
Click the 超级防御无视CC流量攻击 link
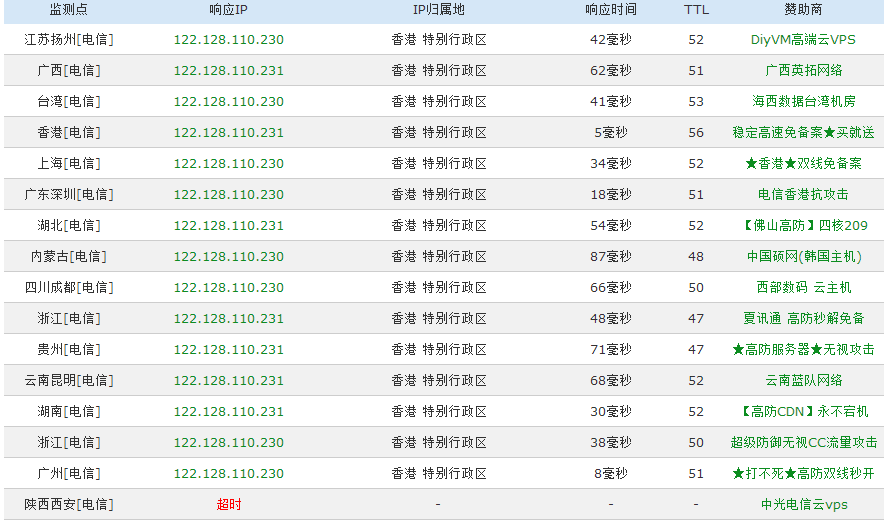coord(803,443)
